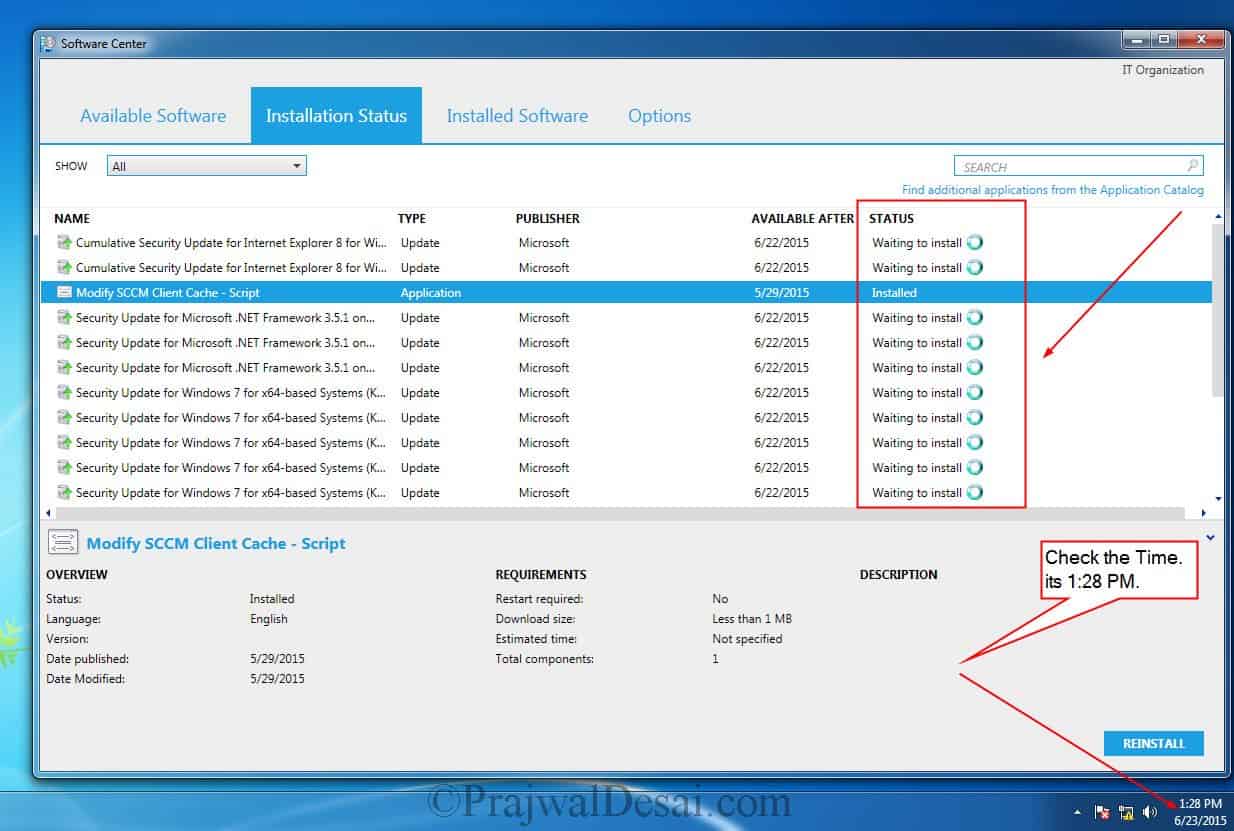The width and height of the screenshot is (1234, 831).
Task: Switch to the Available Software tab
Action: click(x=153, y=116)
